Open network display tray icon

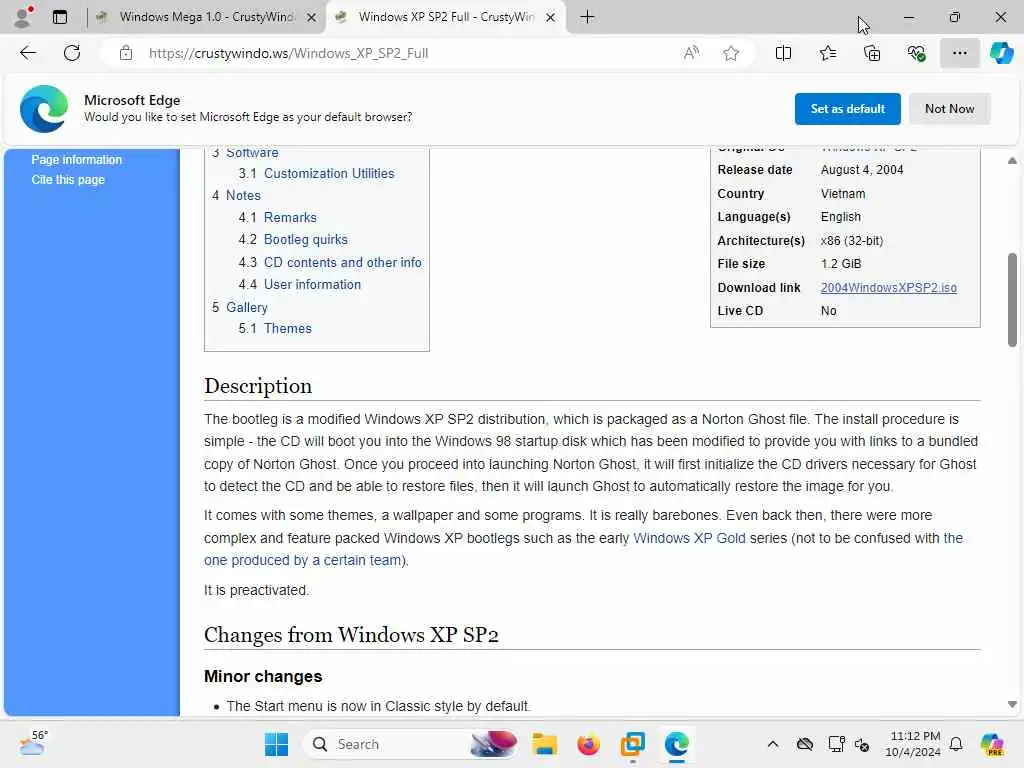point(836,744)
